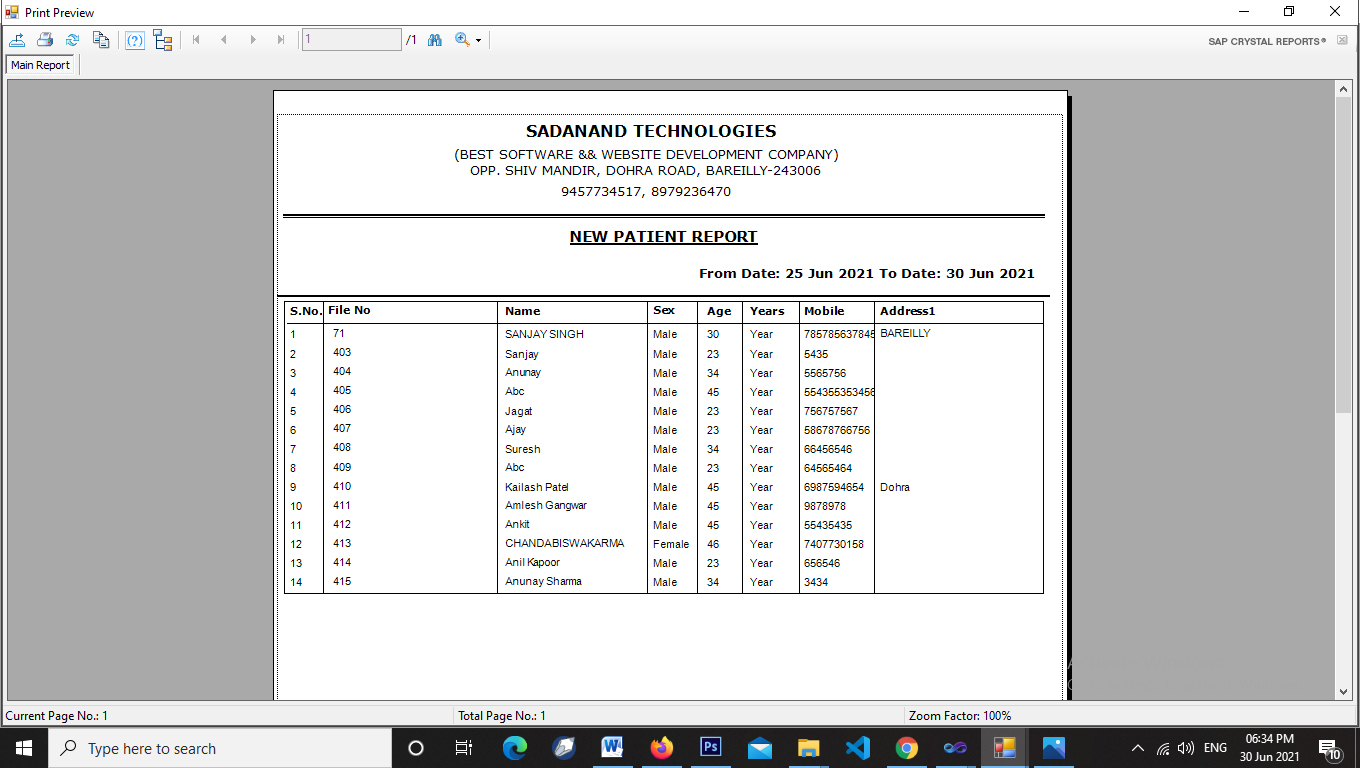Click the volume speaker tray icon
This screenshot has width=1360, height=768.
coord(1186,748)
